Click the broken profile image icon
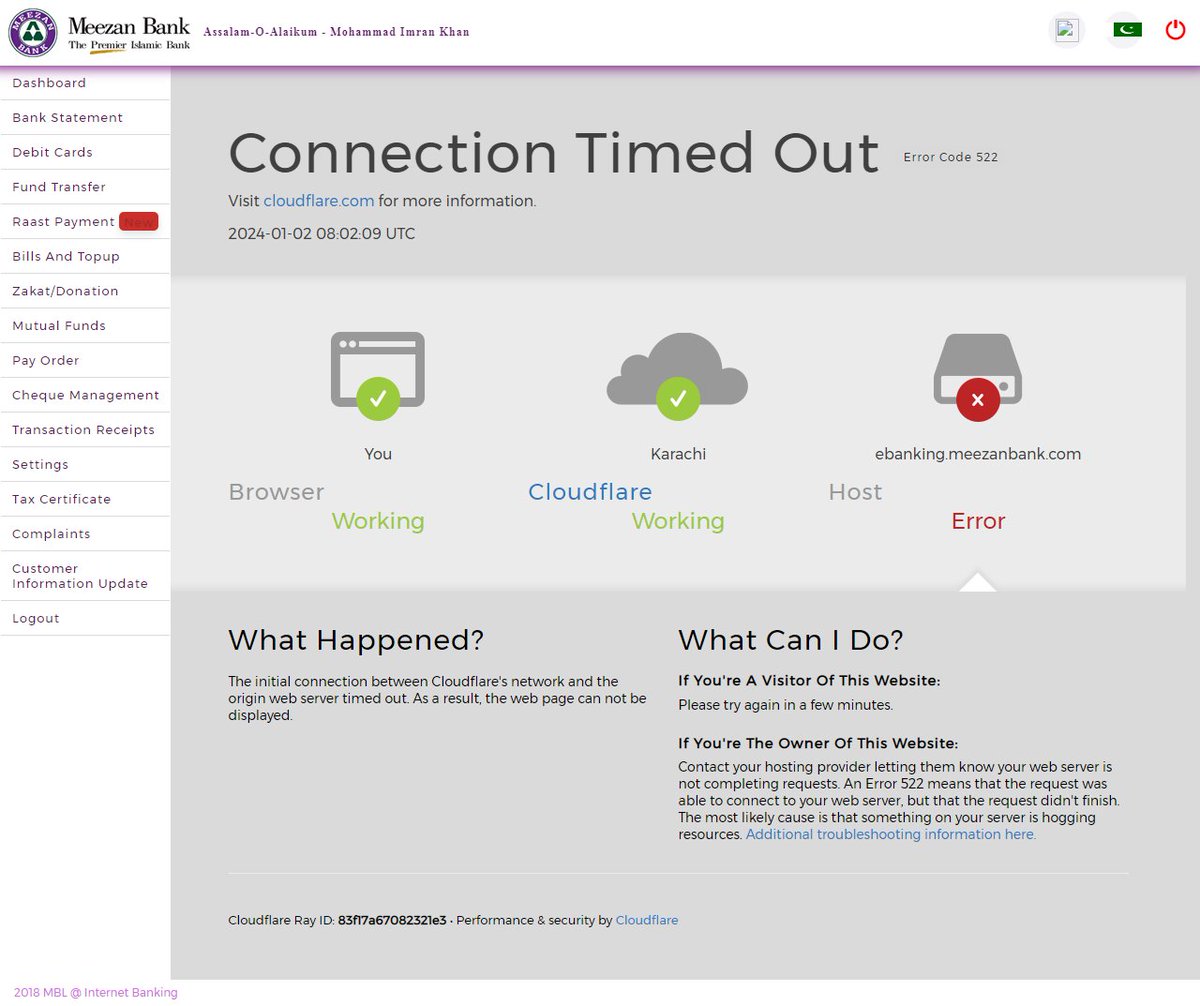The width and height of the screenshot is (1200, 1006). 1067,30
